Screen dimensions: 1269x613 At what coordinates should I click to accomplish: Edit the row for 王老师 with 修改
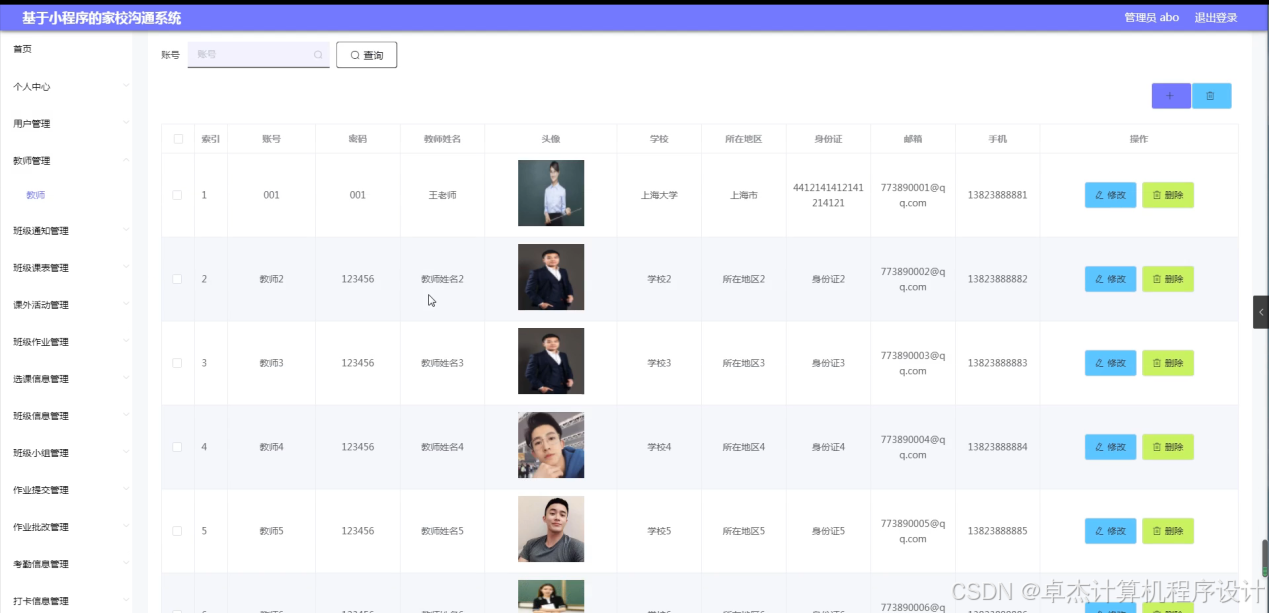(1110, 195)
